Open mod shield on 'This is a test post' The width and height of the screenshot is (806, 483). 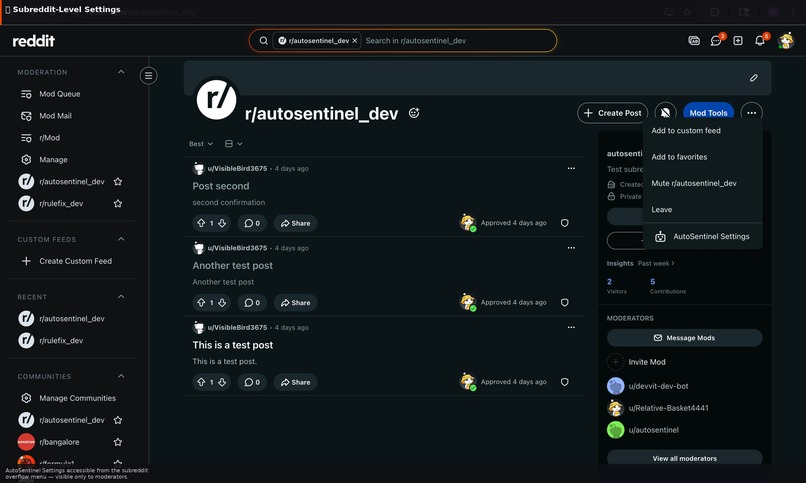click(564, 382)
